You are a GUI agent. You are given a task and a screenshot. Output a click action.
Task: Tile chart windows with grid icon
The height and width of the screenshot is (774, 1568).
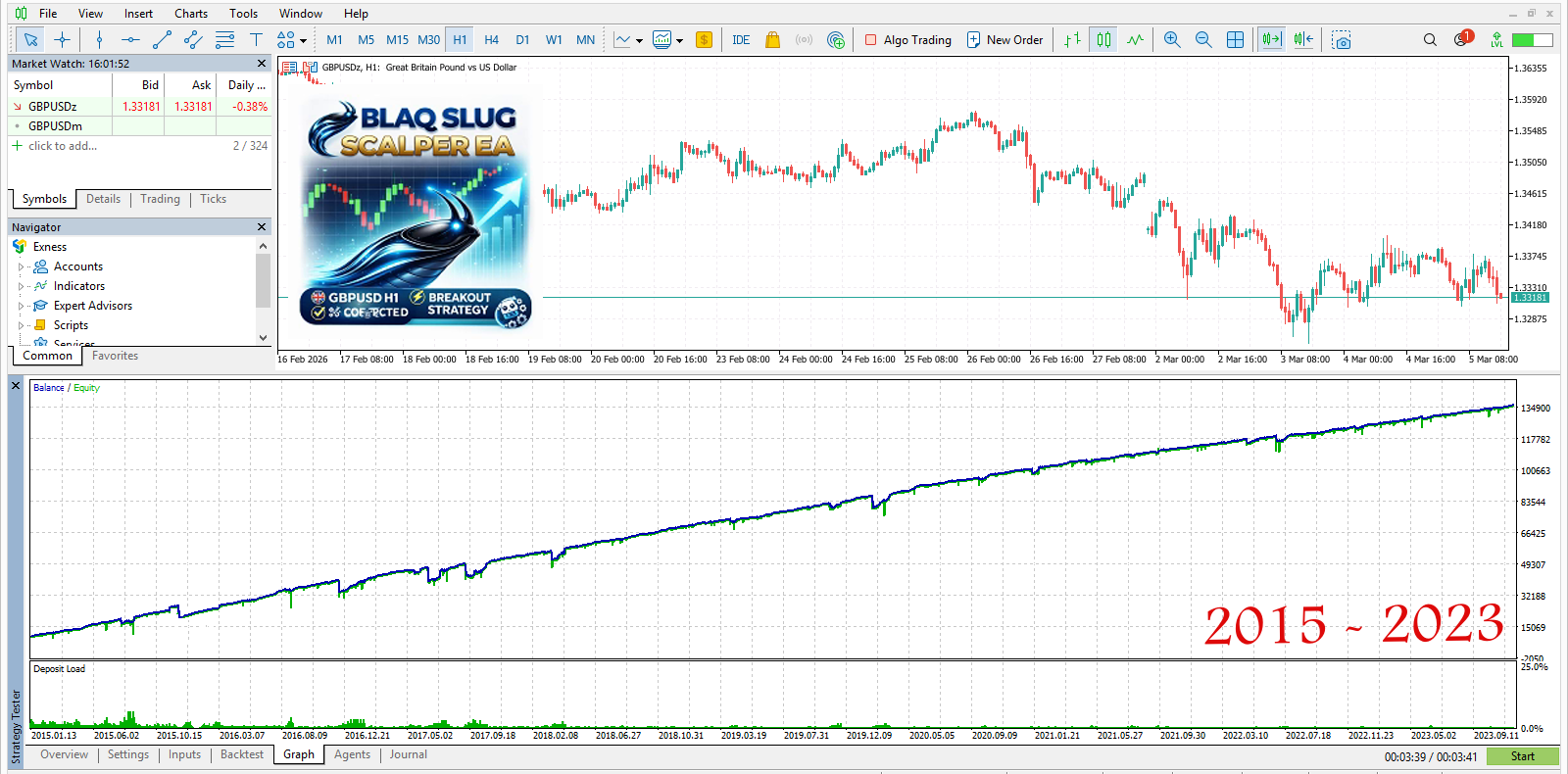1236,40
